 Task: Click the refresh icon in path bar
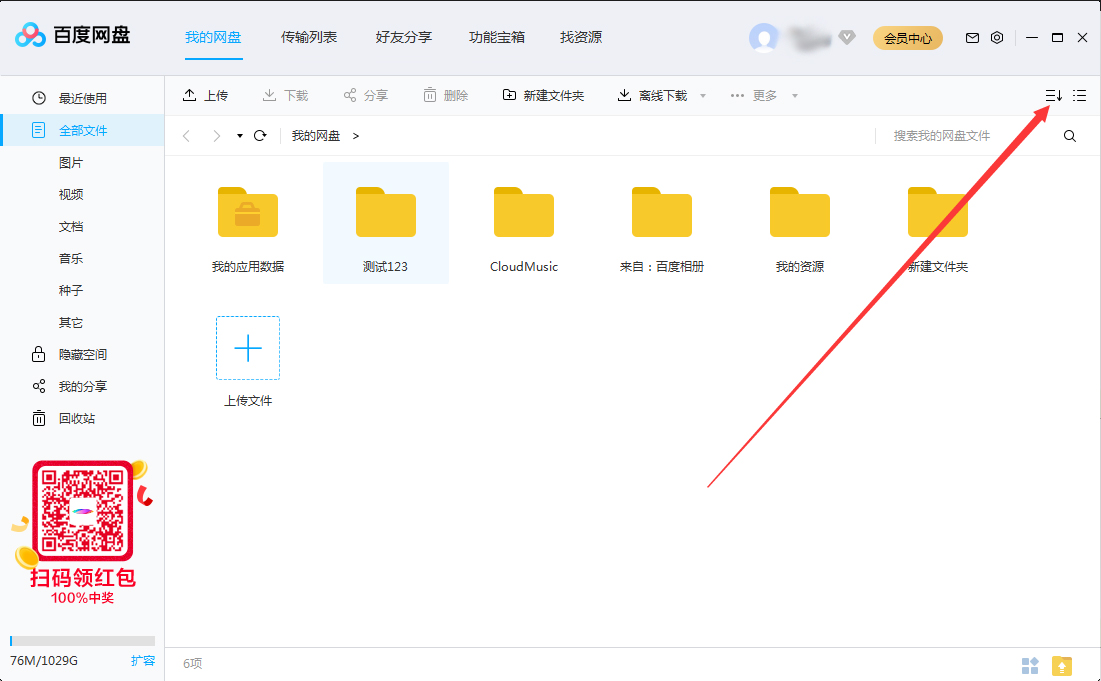coord(259,135)
